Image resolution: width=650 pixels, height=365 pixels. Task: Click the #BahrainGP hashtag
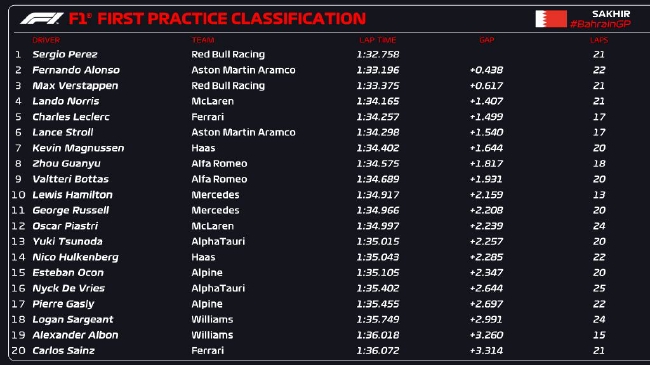tap(600, 24)
